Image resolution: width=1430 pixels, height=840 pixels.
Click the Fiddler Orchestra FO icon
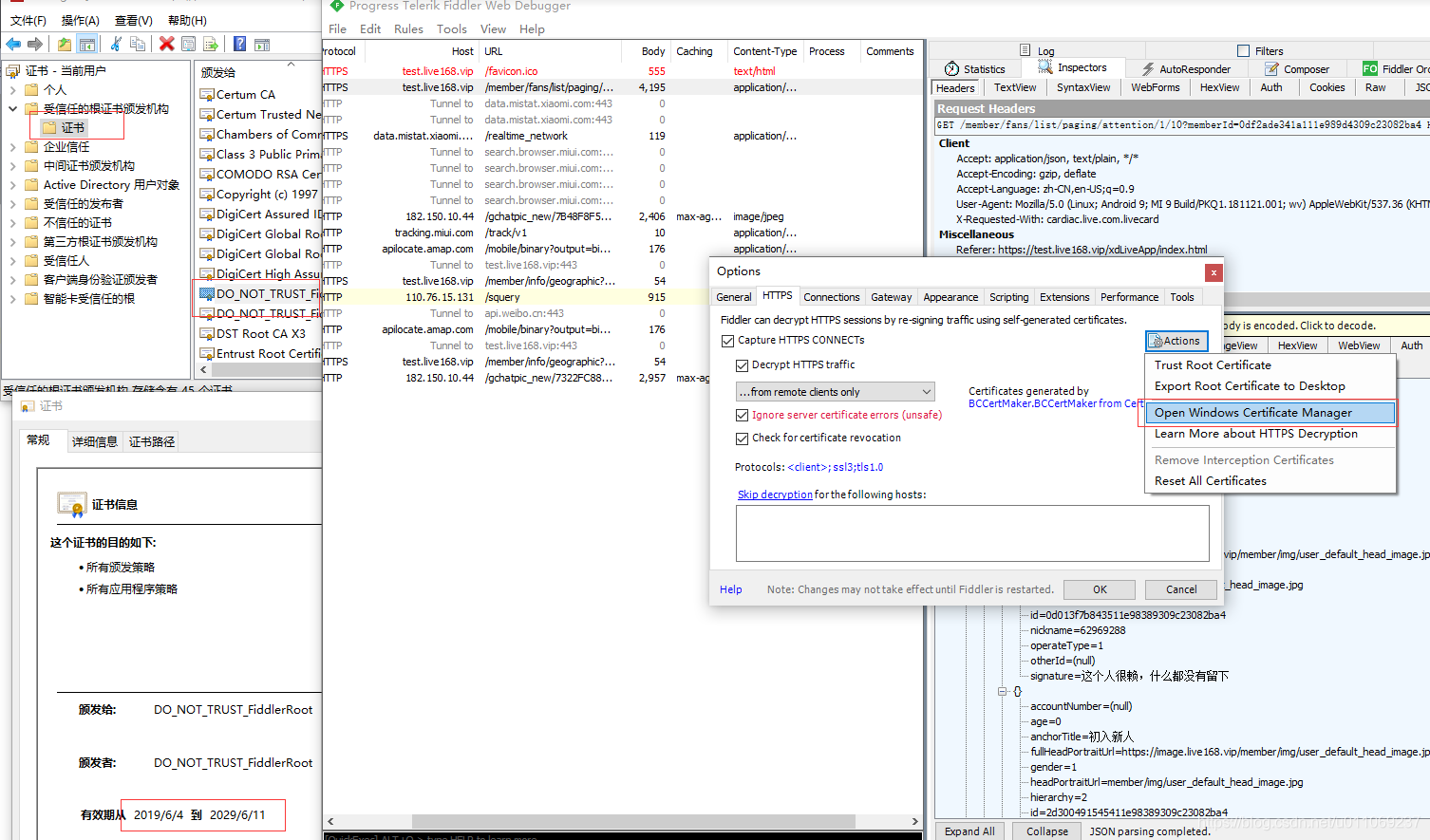coord(1370,68)
